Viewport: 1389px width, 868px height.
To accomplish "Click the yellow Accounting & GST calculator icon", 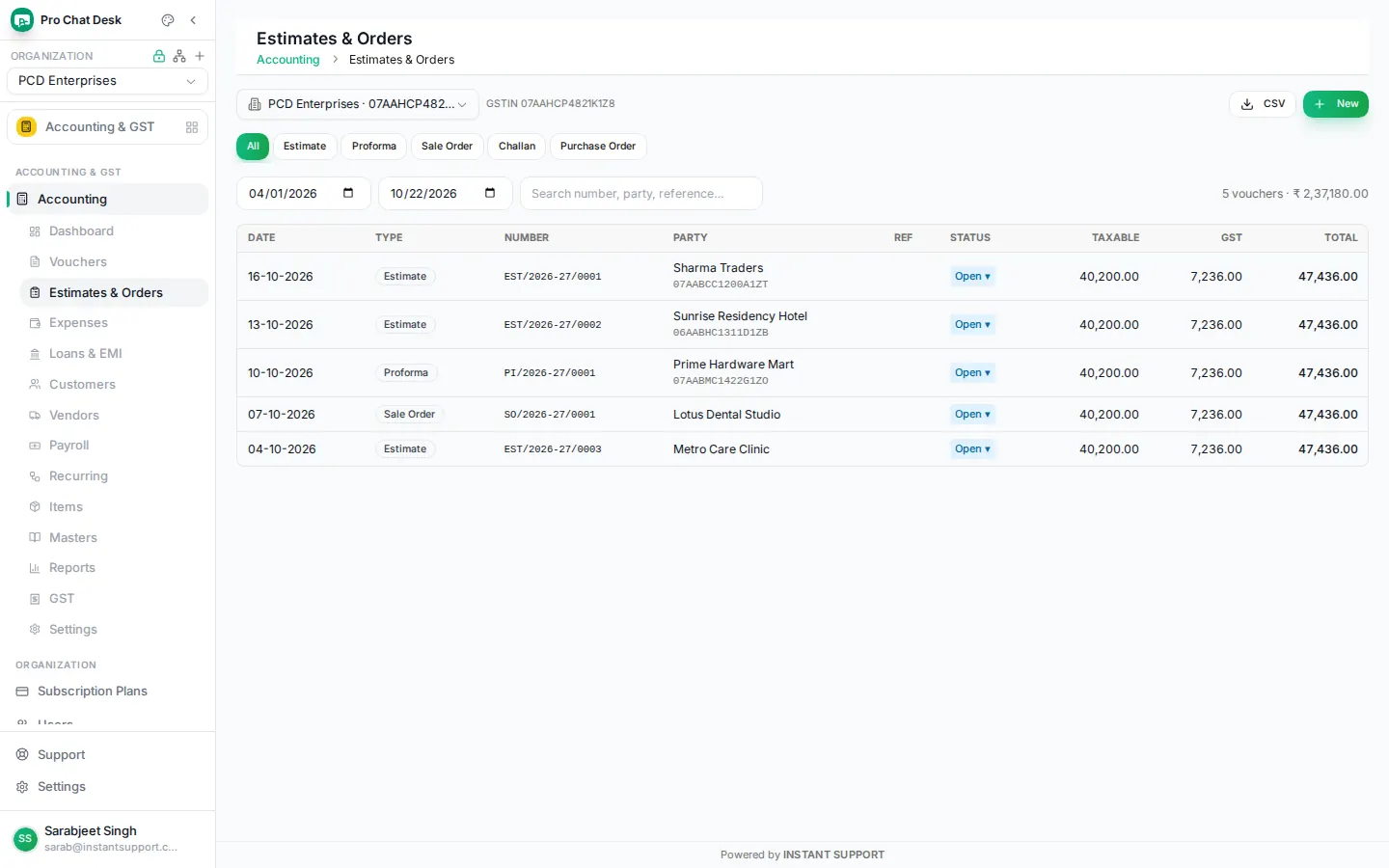I will tap(27, 127).
